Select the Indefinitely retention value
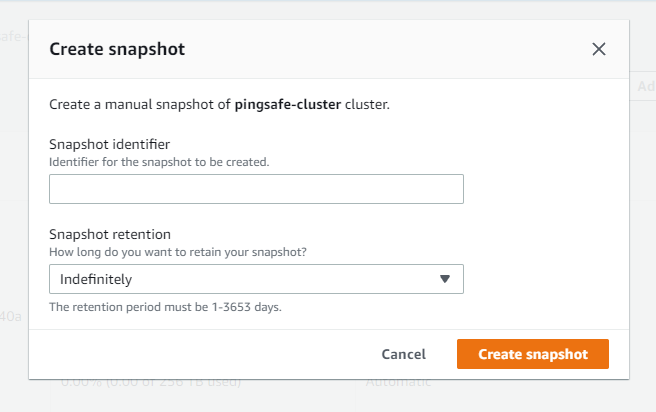 [96, 279]
